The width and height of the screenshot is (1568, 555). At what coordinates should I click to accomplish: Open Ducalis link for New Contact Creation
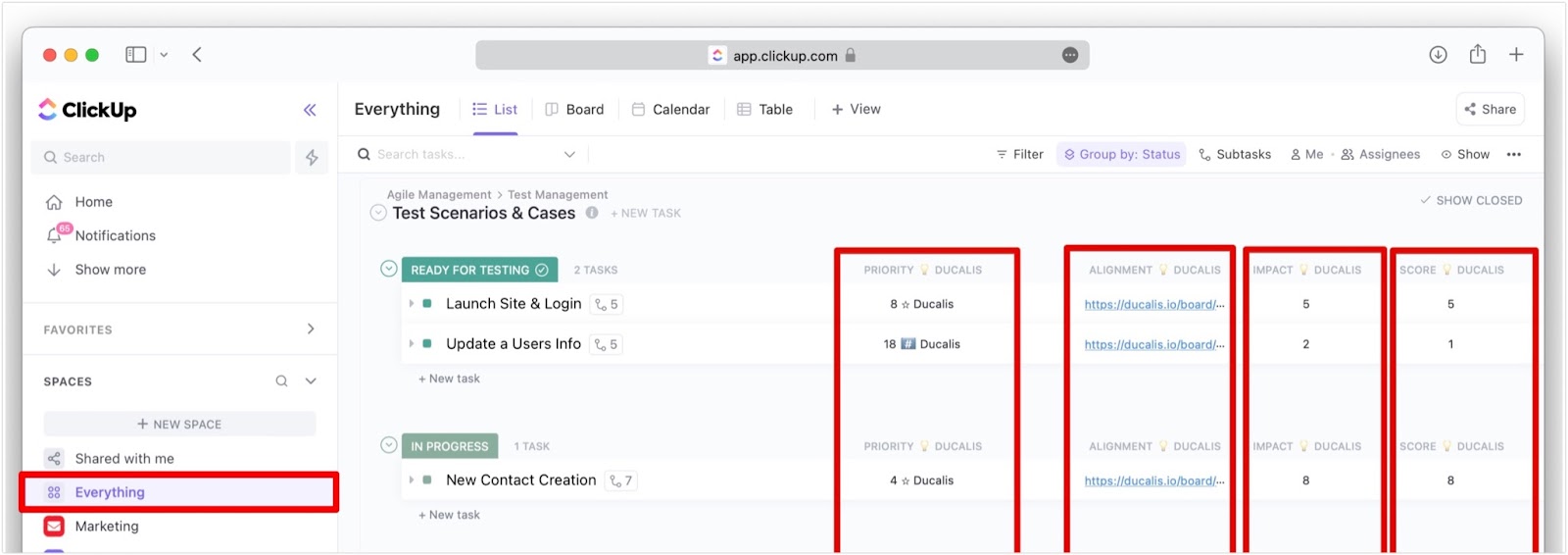pos(1154,481)
